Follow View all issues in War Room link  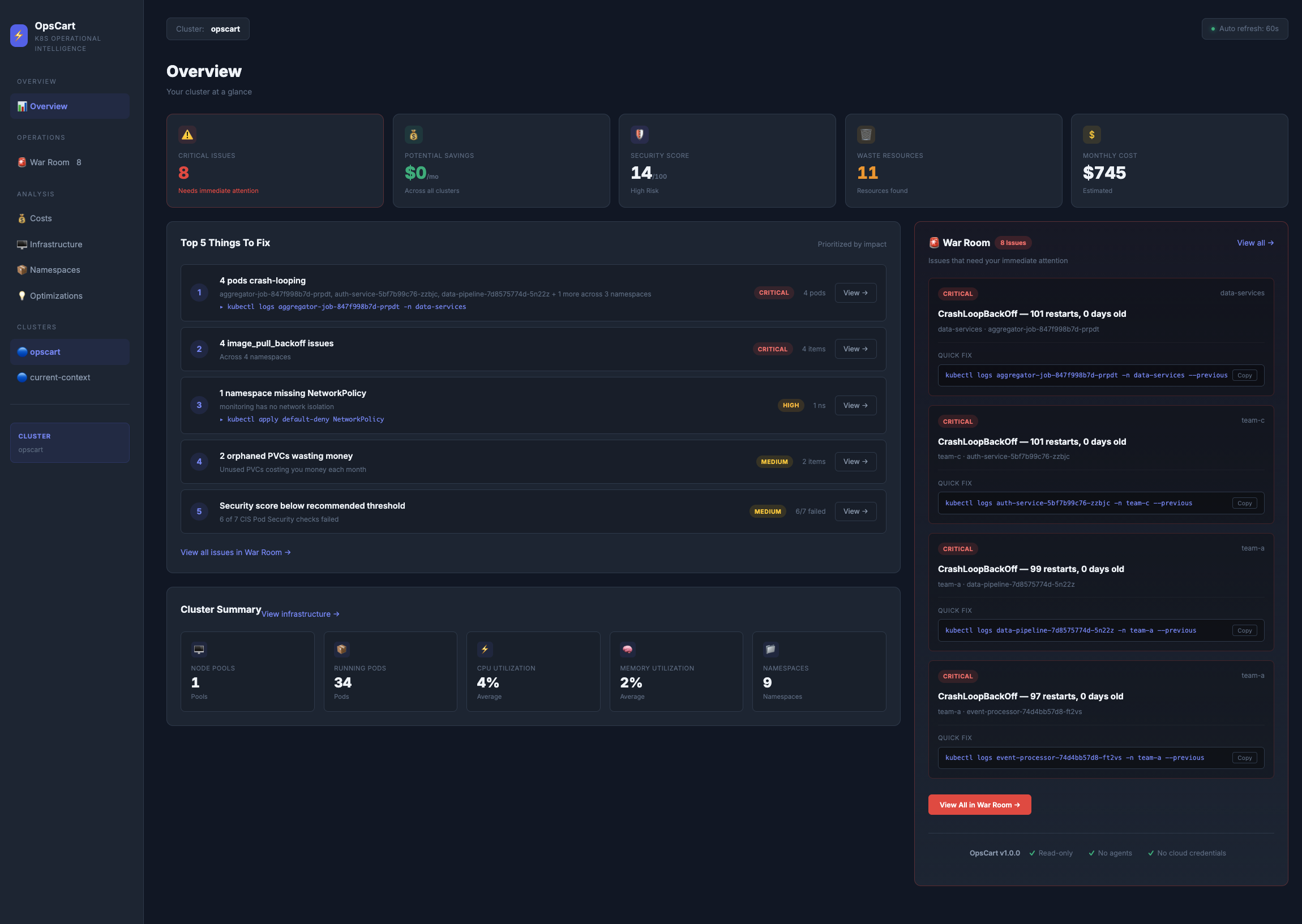pyautogui.click(x=235, y=552)
